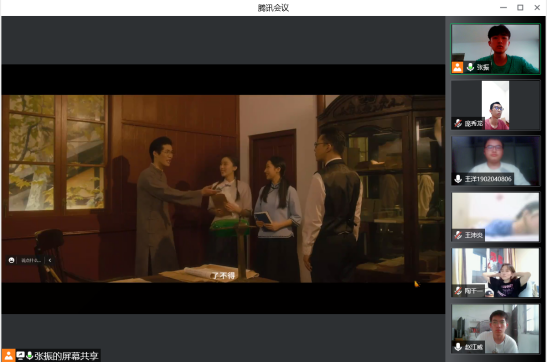
Task: Click the emoji icon in chat bar
Action: tap(12, 260)
